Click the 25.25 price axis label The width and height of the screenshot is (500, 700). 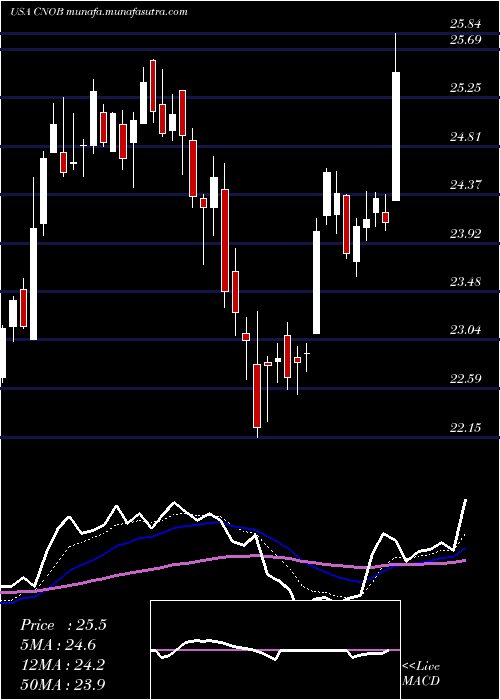tap(465, 88)
